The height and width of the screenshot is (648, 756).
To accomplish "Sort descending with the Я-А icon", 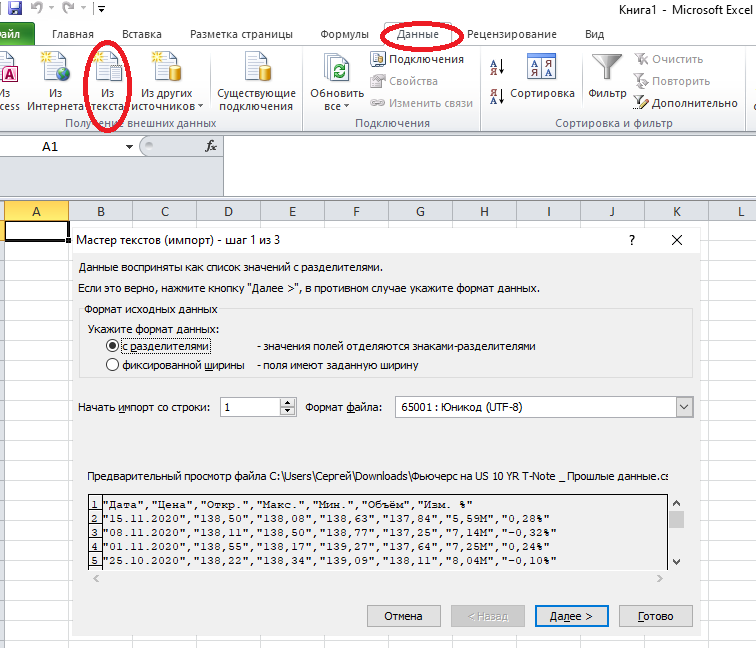I will 497,96.
